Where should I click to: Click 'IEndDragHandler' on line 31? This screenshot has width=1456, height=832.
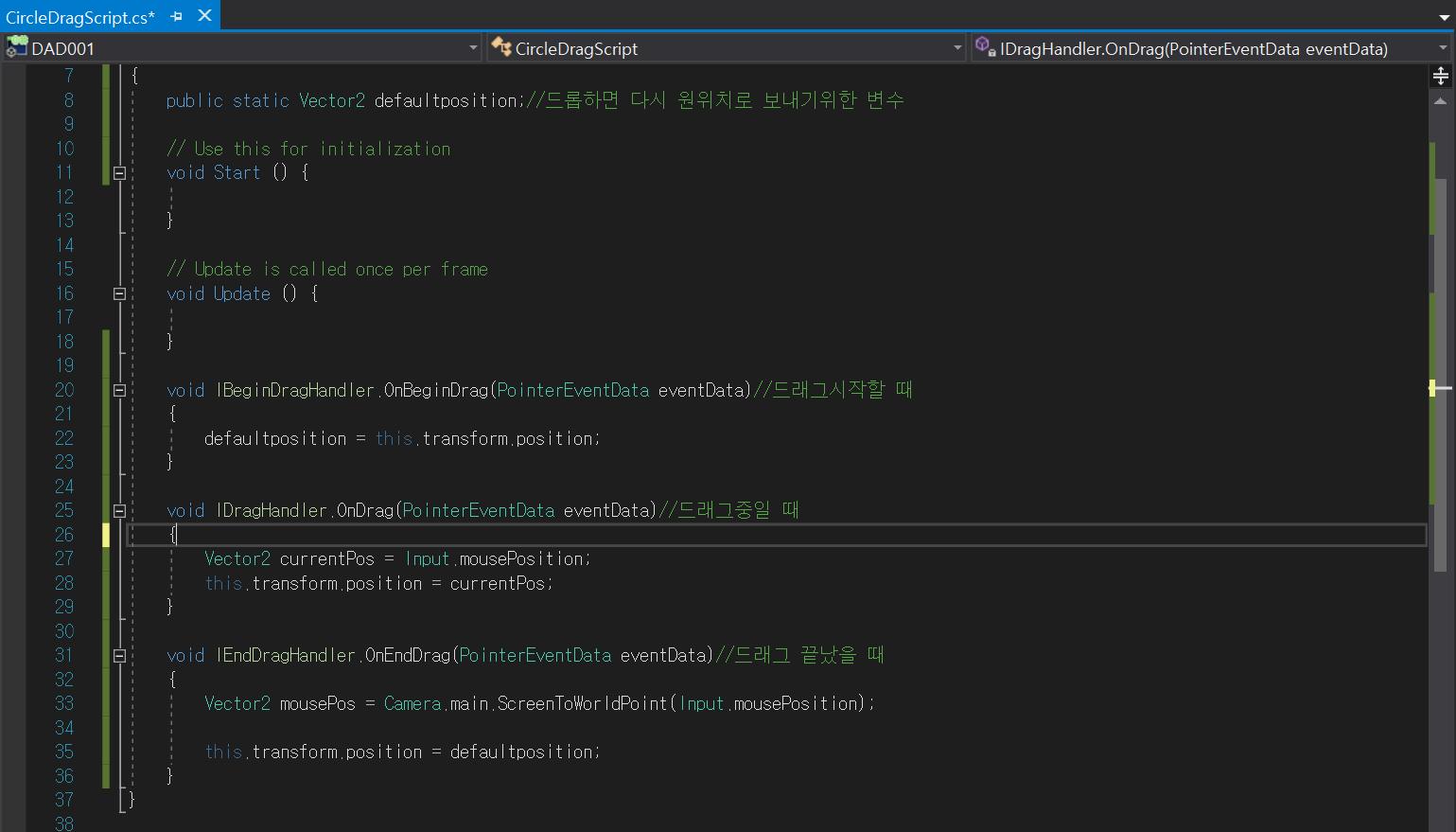tap(286, 655)
